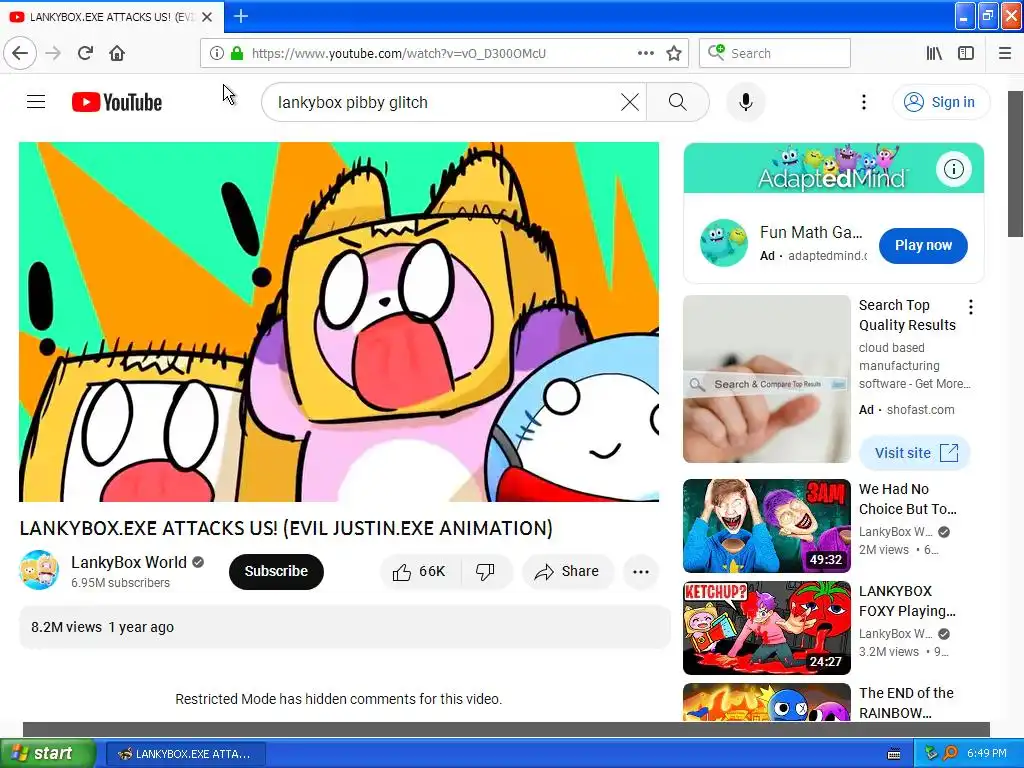Click the page vertical scrollbar thumb
The width and height of the screenshot is (1024, 768).
point(1016,163)
